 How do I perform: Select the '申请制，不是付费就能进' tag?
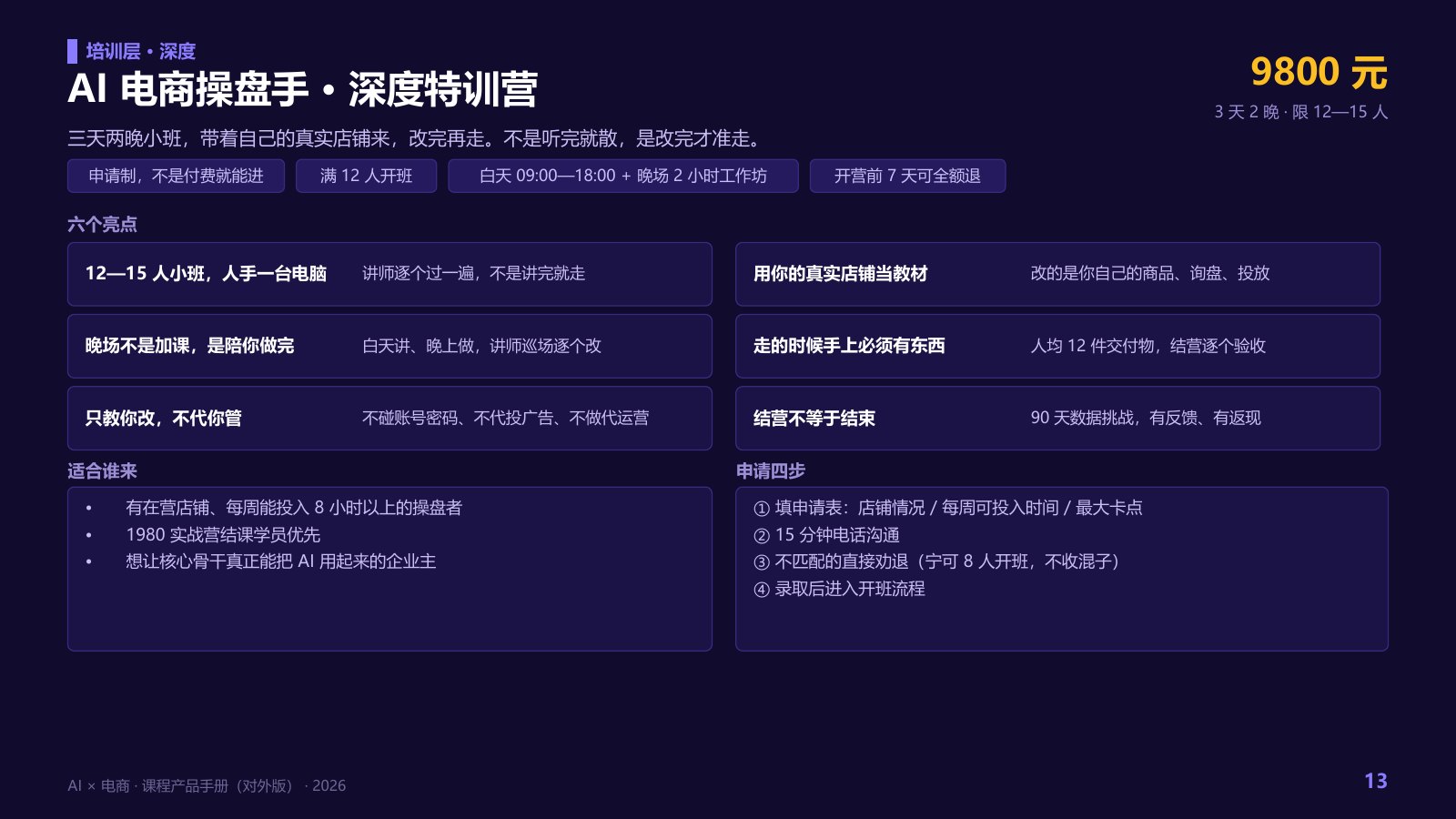pyautogui.click(x=176, y=176)
